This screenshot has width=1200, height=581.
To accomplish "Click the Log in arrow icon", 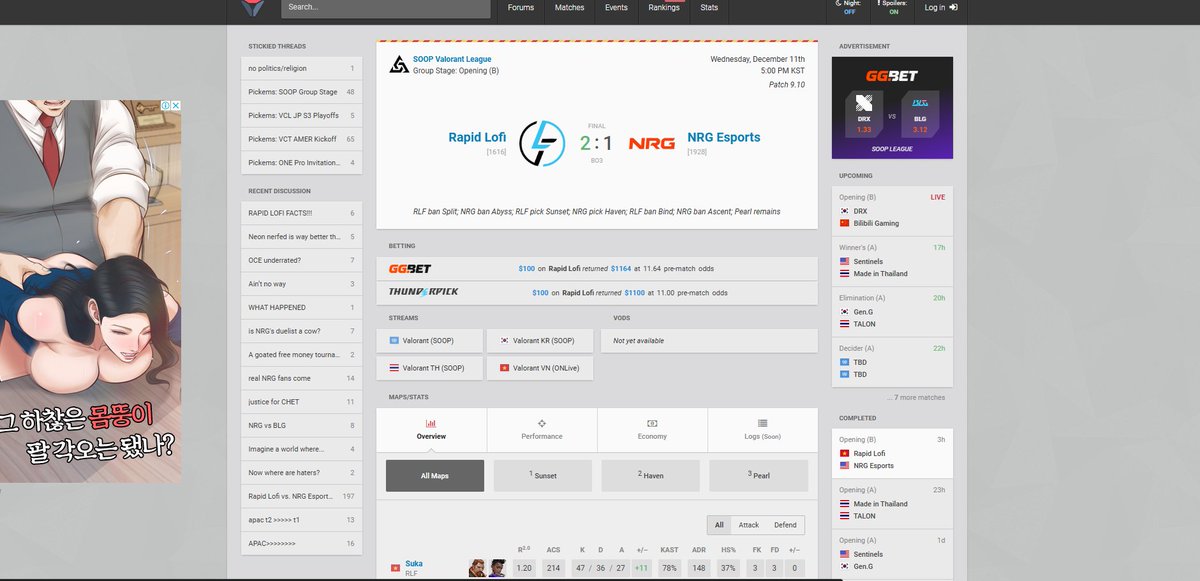I will click(953, 7).
